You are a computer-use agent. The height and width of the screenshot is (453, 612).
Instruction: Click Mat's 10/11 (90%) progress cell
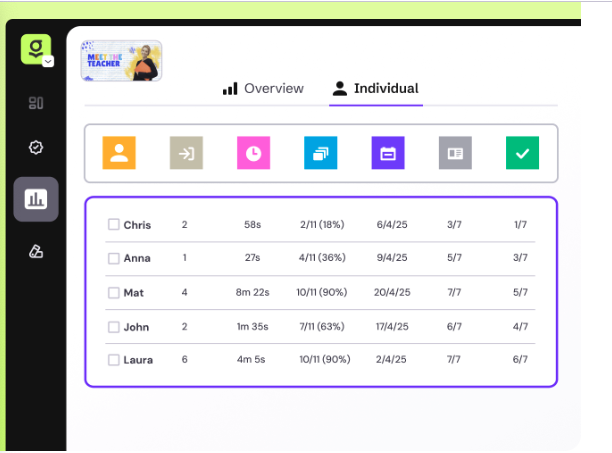[x=322, y=292]
